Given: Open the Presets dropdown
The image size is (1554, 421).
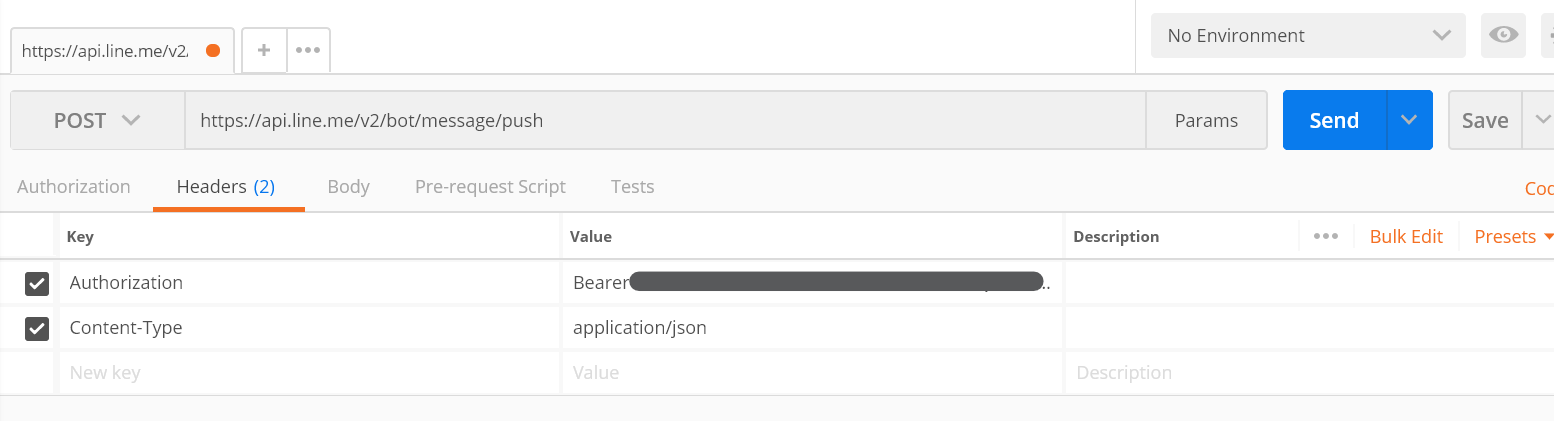Looking at the screenshot, I should tap(1513, 237).
